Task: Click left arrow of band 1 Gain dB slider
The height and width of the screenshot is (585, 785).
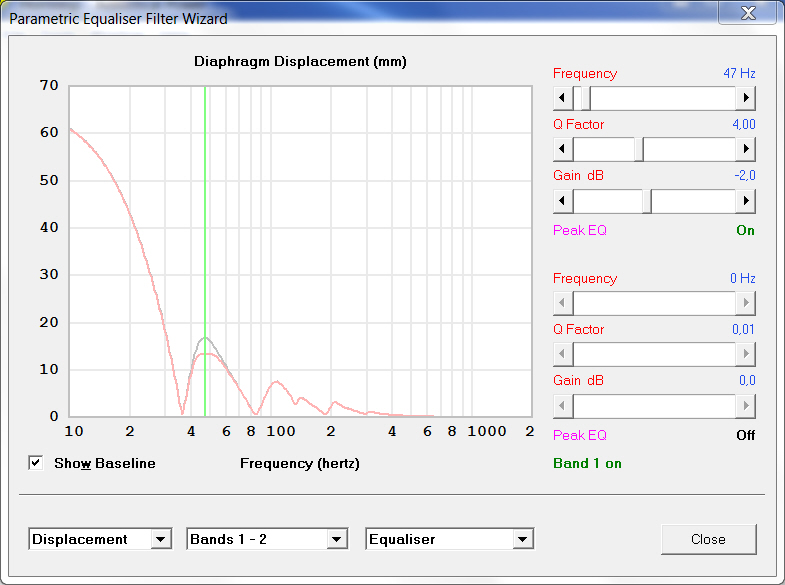Action: point(563,201)
